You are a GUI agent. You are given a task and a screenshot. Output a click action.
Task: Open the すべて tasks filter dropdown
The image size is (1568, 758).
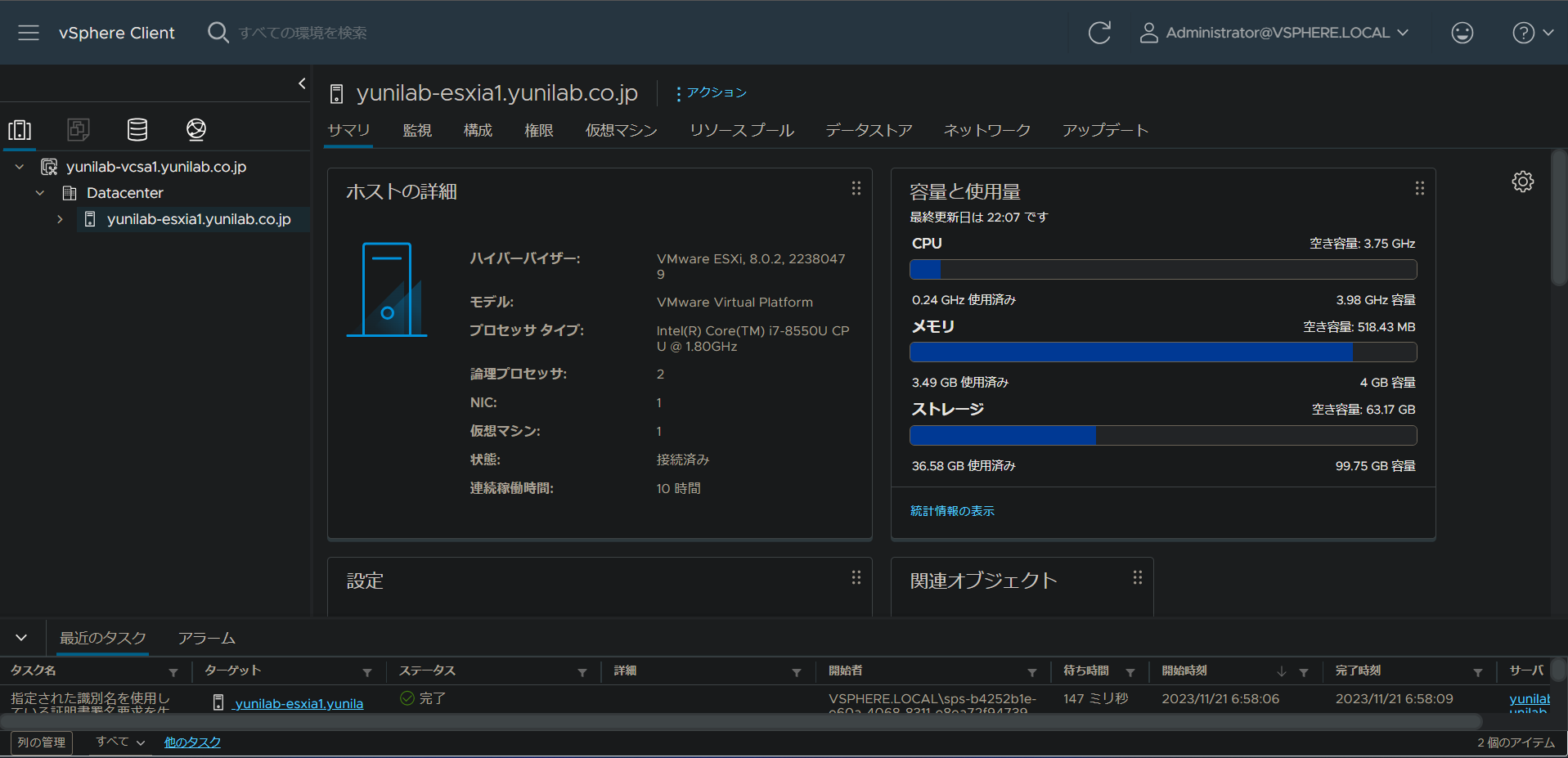point(120,742)
